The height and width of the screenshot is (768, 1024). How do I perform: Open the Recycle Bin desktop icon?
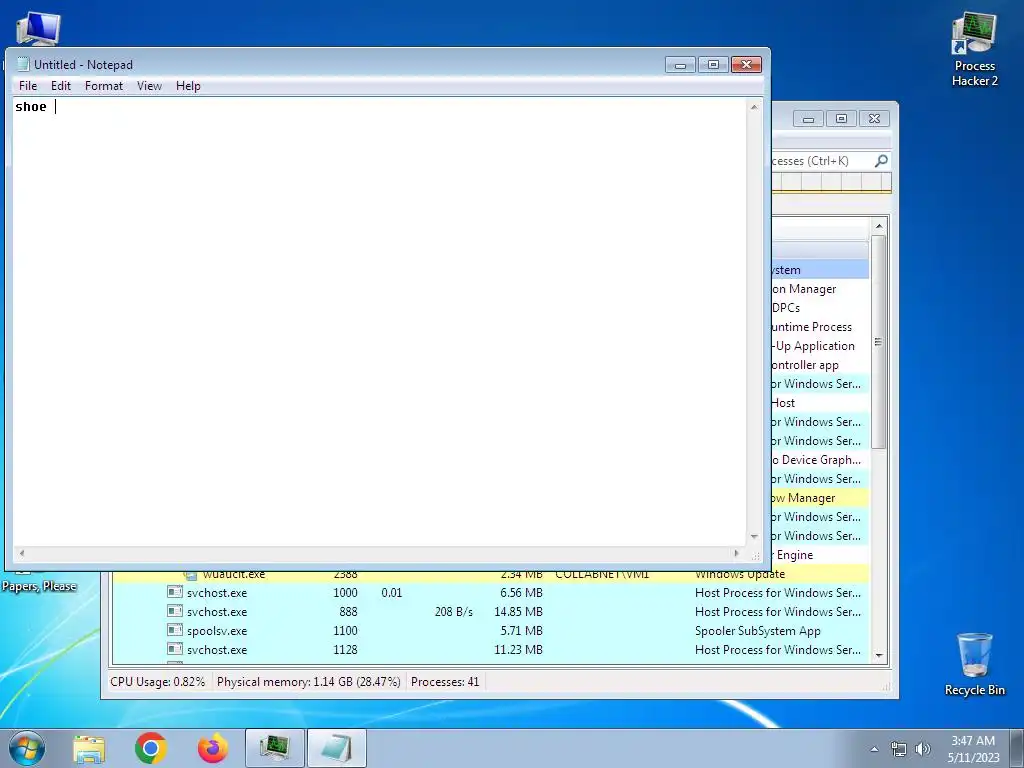click(974, 664)
